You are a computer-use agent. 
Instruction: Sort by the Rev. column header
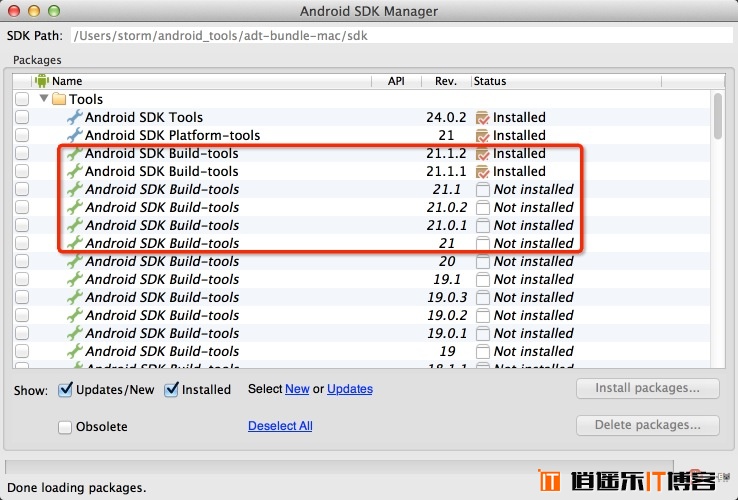(446, 81)
